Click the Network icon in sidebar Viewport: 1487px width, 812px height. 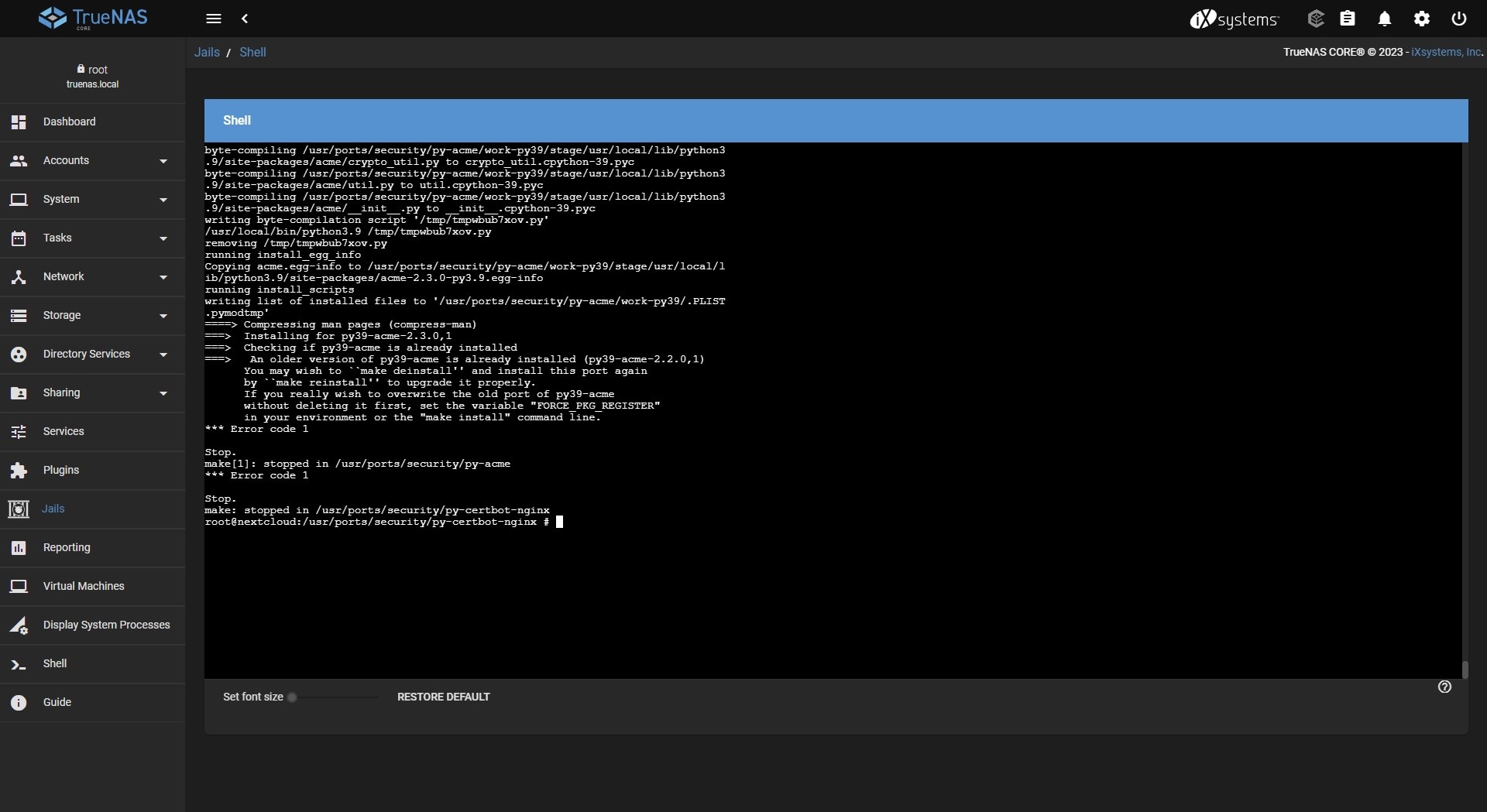[x=19, y=277]
